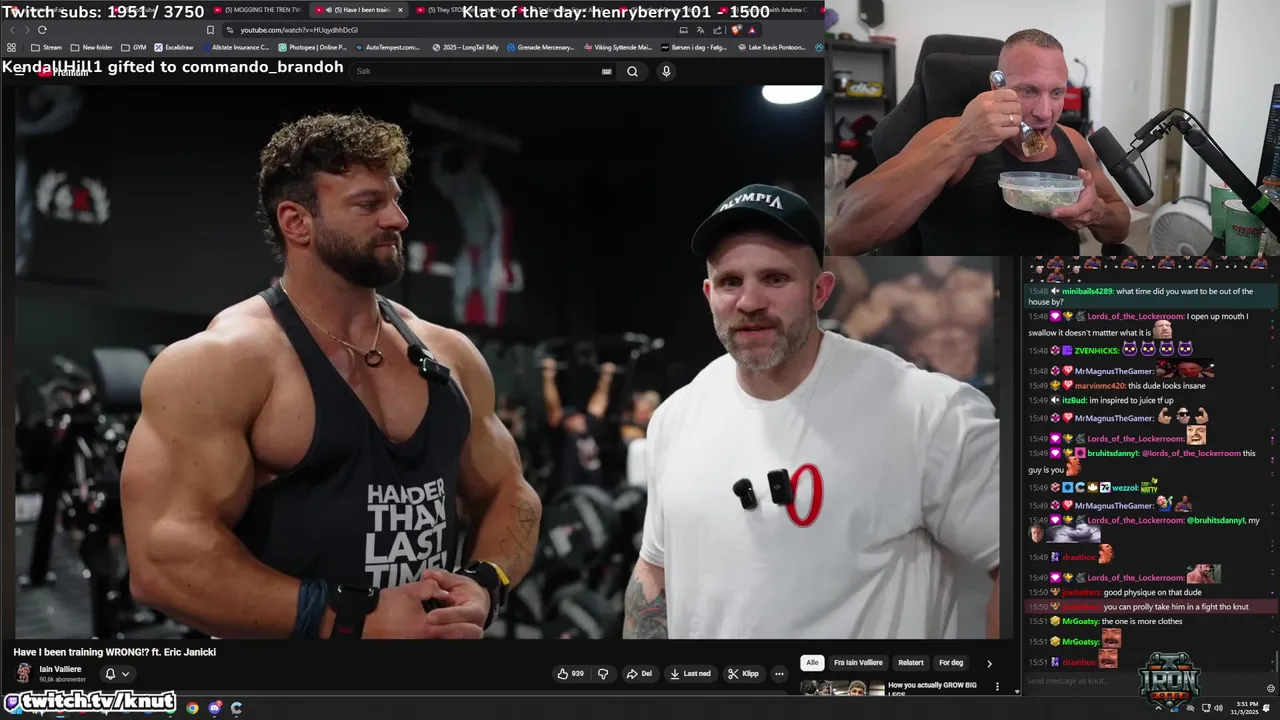Open the New folder bookmark folder
This screenshot has width=1280, height=720.
point(91,47)
